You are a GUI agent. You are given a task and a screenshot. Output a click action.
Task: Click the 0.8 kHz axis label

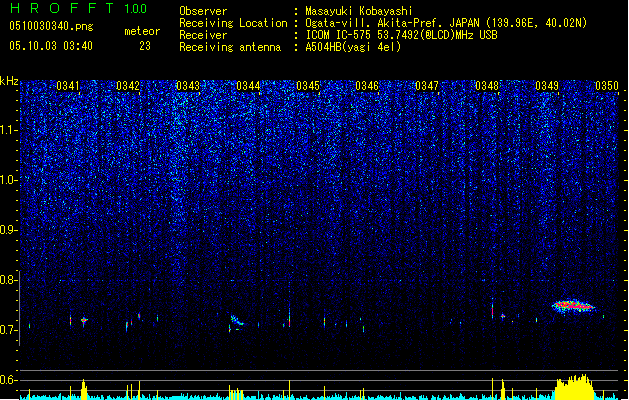click(8, 280)
